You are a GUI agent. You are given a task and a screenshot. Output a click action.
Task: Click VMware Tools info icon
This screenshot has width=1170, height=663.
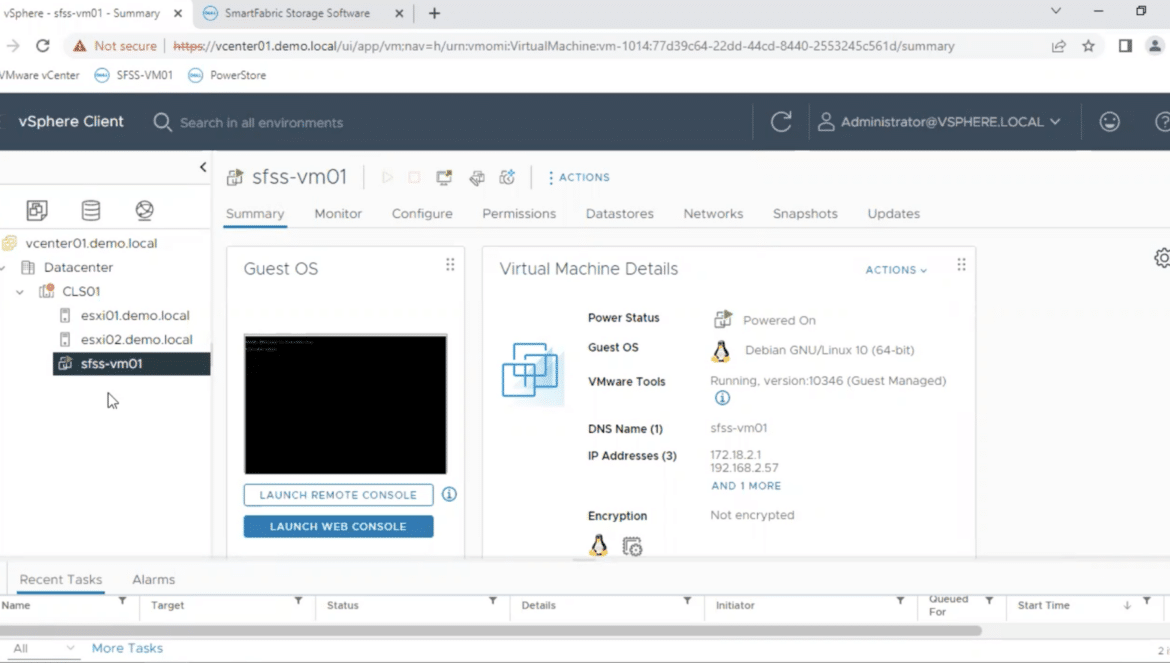point(722,398)
